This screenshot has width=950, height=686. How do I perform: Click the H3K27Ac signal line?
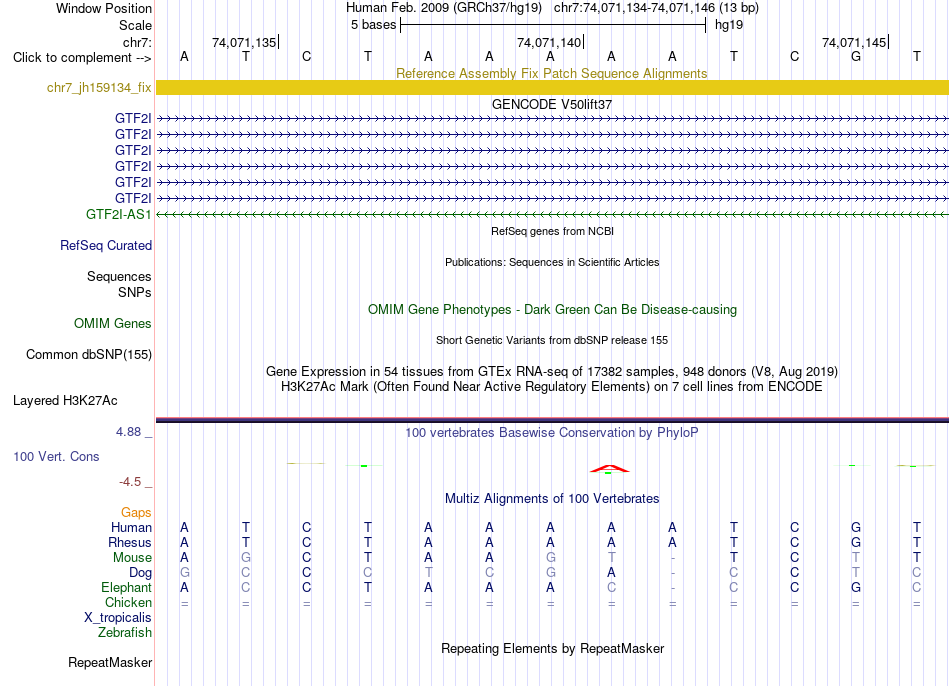(552, 419)
